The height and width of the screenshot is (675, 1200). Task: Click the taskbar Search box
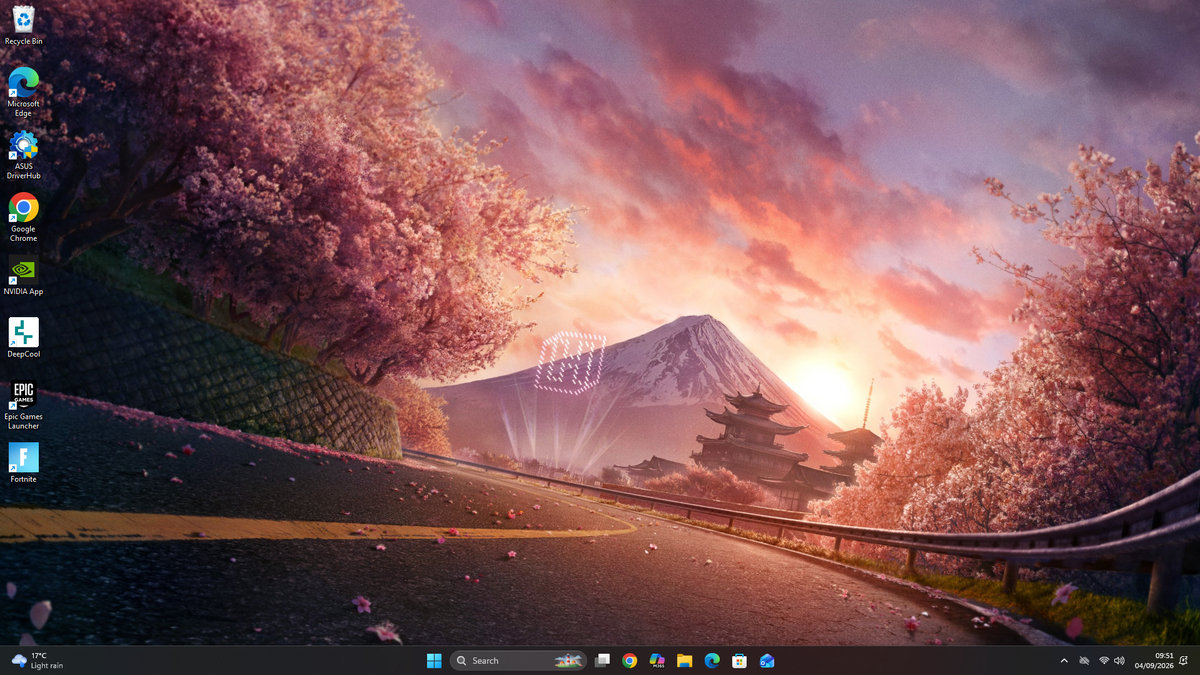[x=518, y=660]
